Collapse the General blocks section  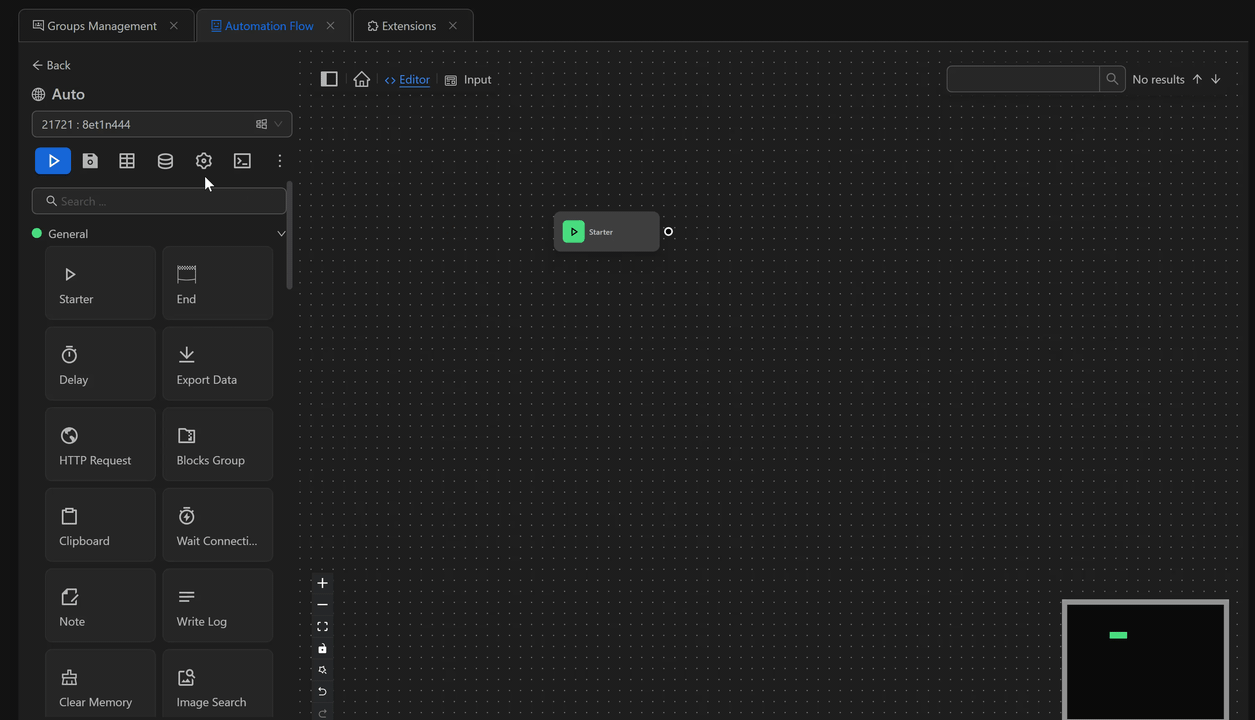coord(281,233)
